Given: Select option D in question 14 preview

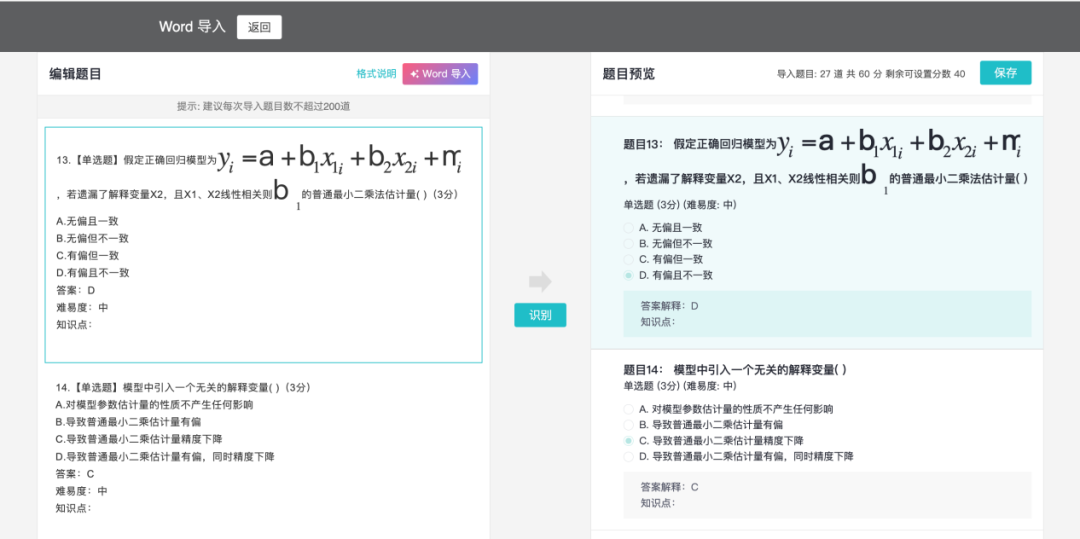Looking at the screenshot, I should pyautogui.click(x=629, y=457).
